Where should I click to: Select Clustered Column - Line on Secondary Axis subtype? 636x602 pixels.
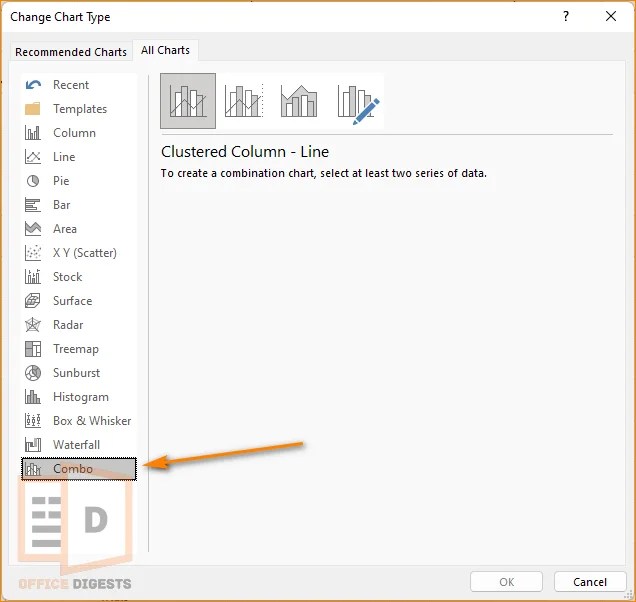pyautogui.click(x=244, y=101)
